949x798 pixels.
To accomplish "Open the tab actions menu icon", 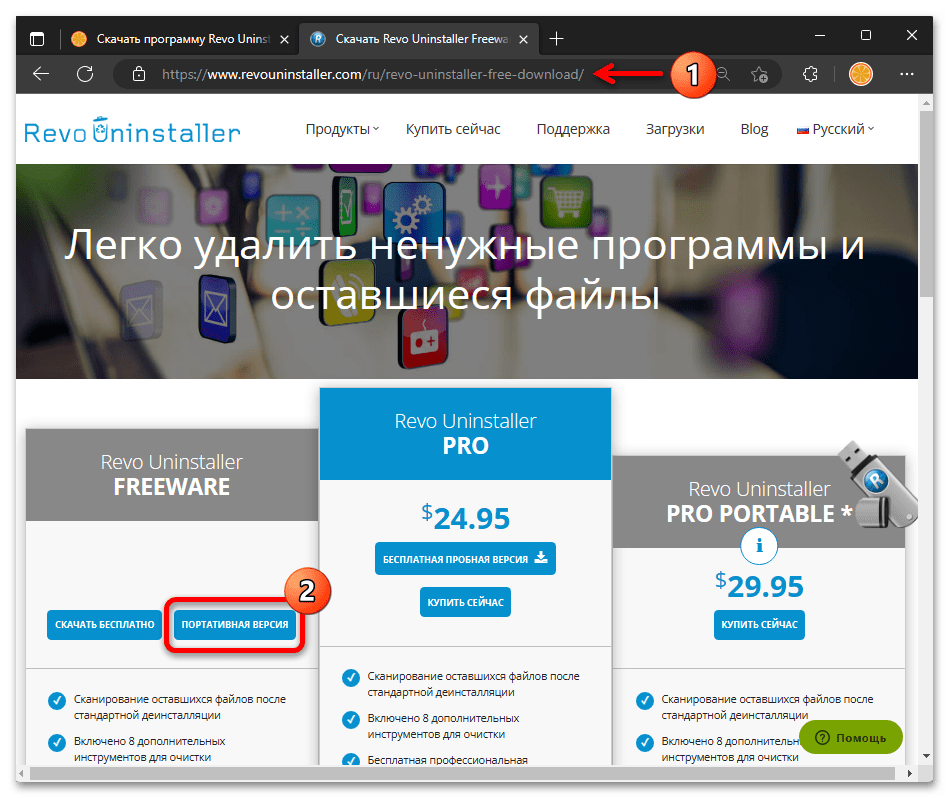I will 37,39.
